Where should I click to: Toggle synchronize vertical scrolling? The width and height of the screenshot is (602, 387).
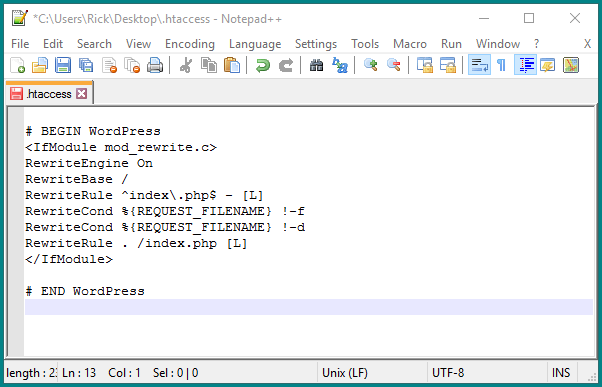point(425,65)
